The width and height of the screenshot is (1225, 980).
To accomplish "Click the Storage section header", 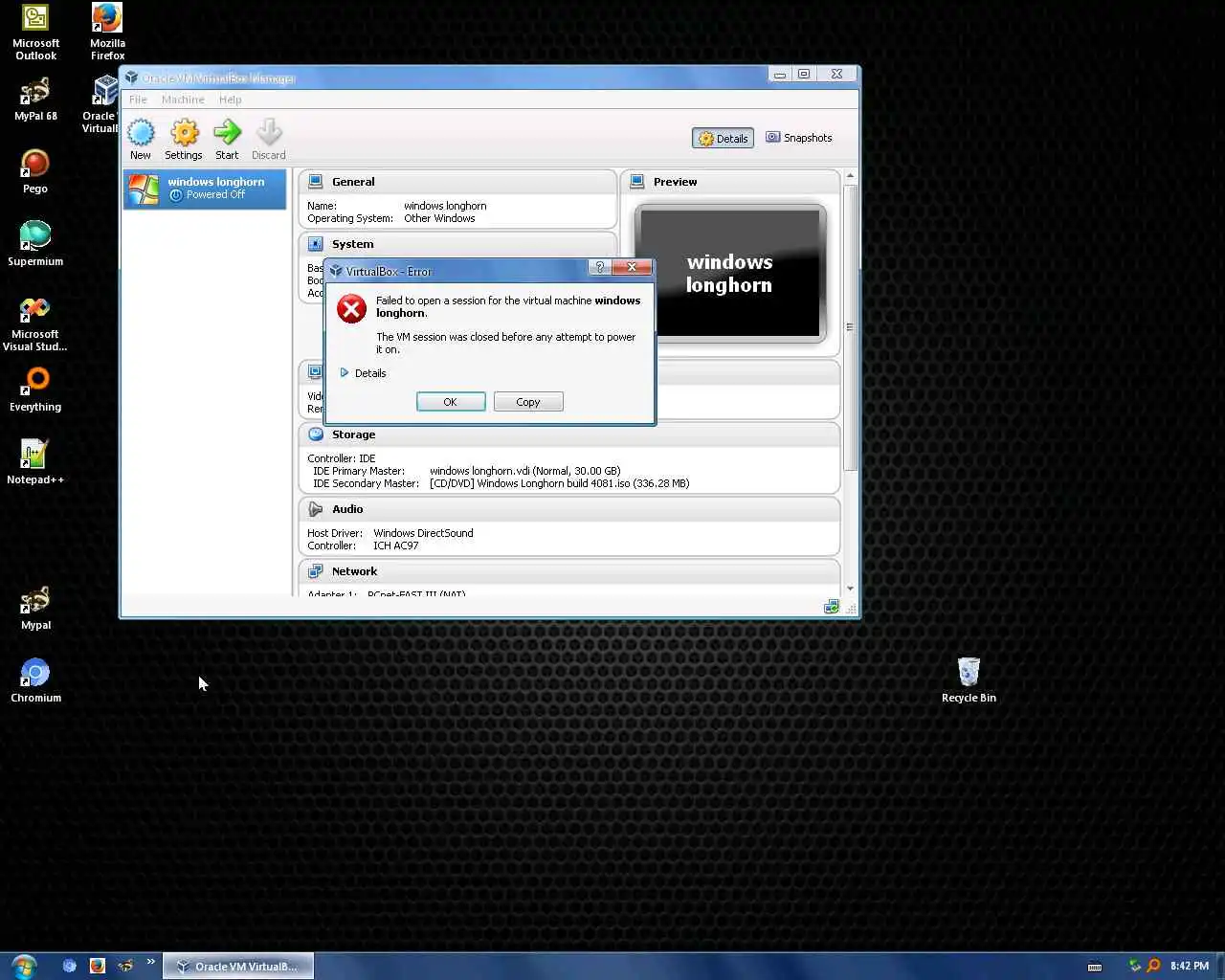I will pos(569,434).
